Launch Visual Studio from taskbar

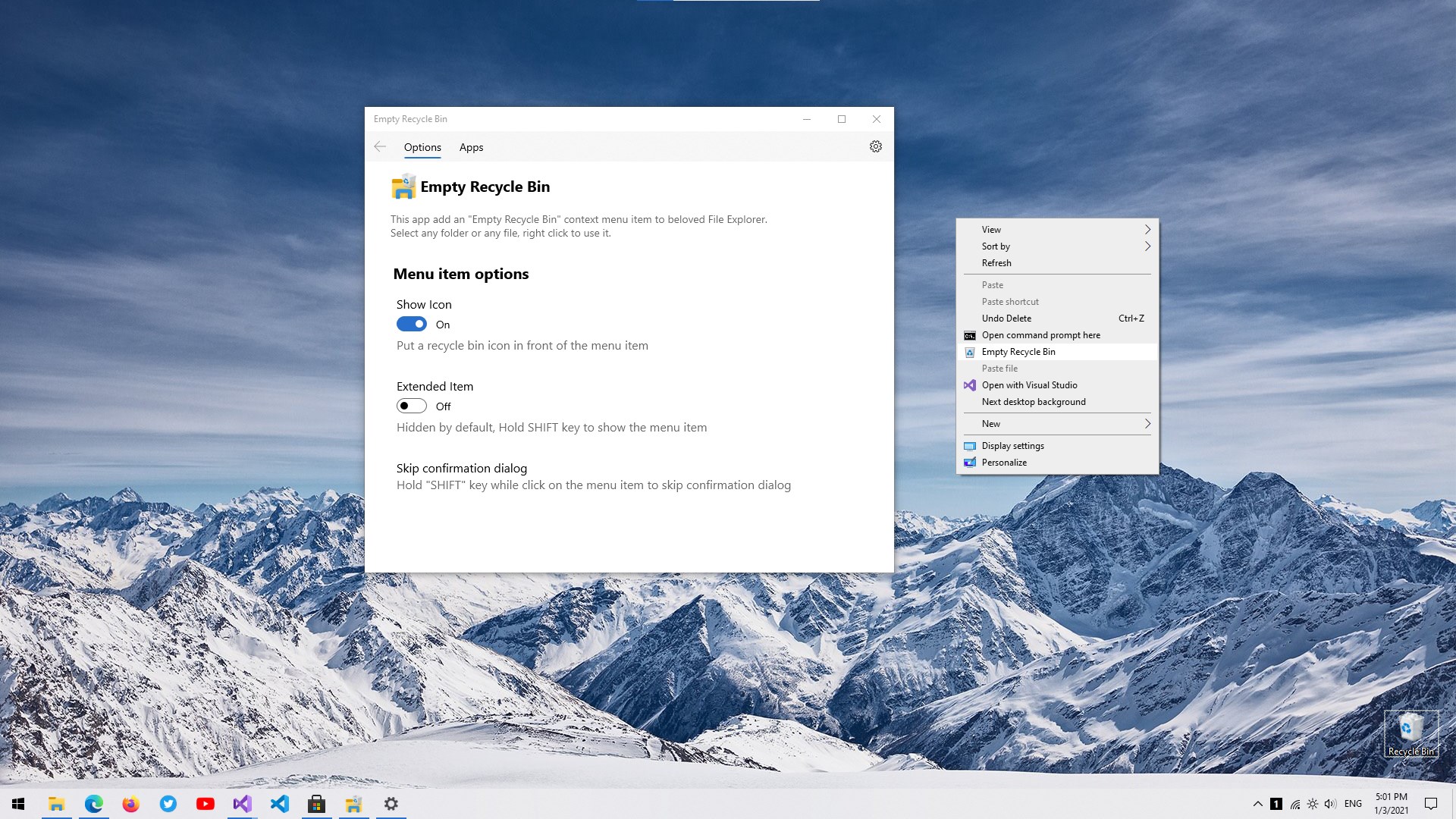coord(242,804)
